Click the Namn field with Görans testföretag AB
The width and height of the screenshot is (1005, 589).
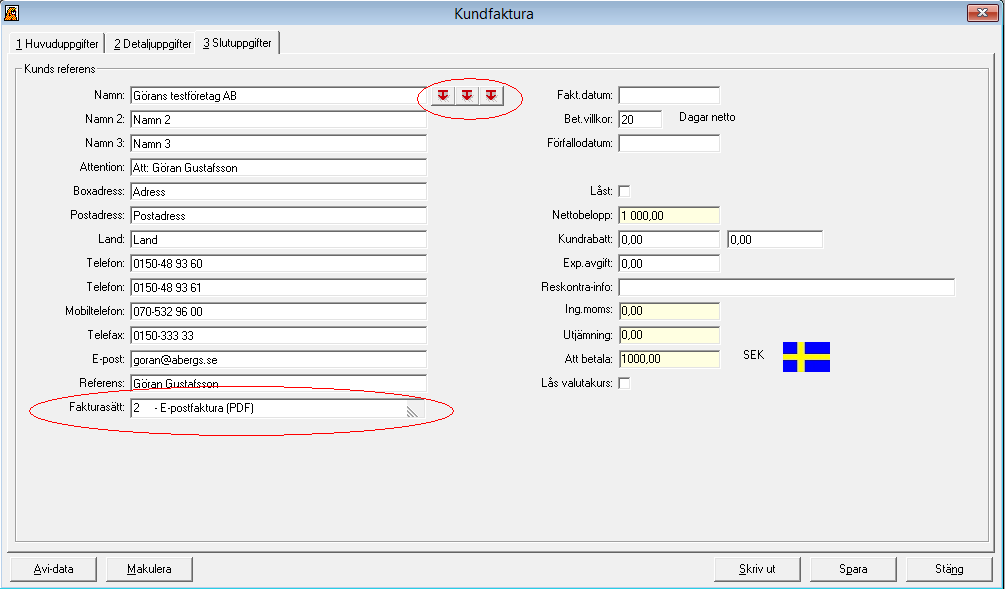pos(278,95)
